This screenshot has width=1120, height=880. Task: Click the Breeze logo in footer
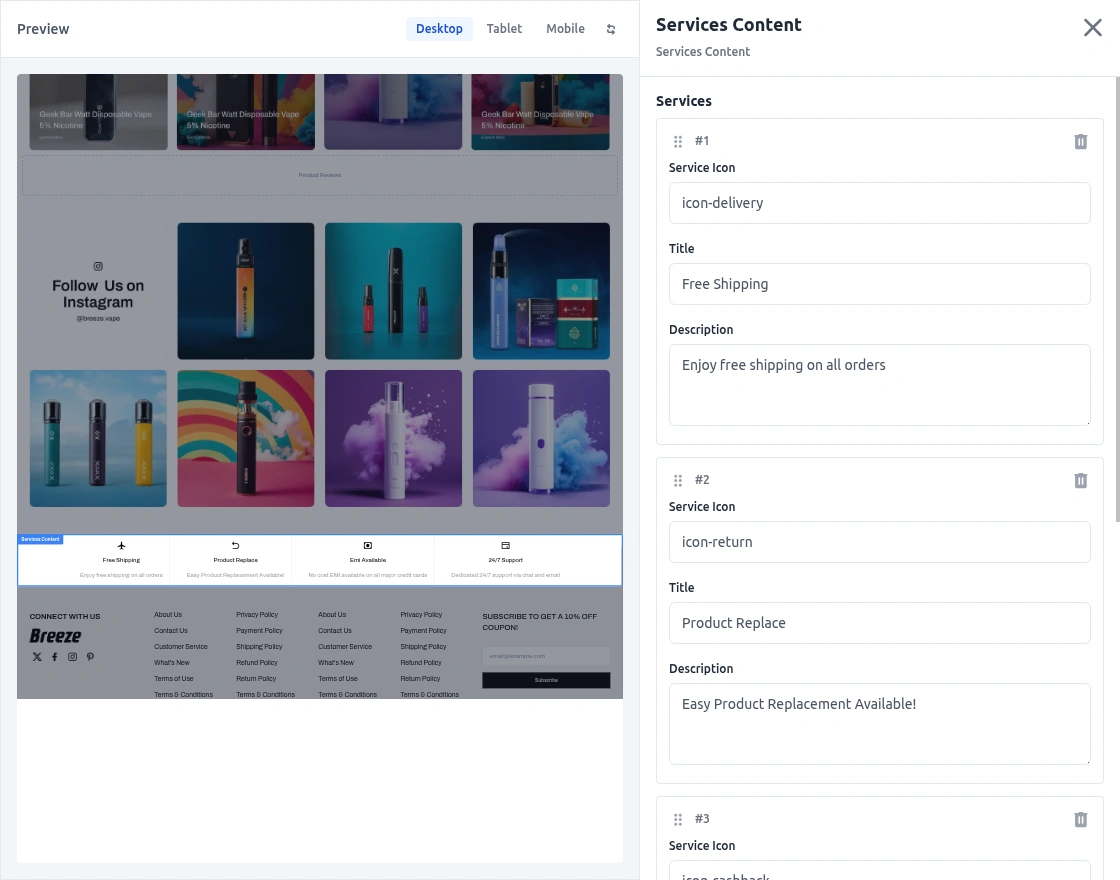pyautogui.click(x=56, y=636)
